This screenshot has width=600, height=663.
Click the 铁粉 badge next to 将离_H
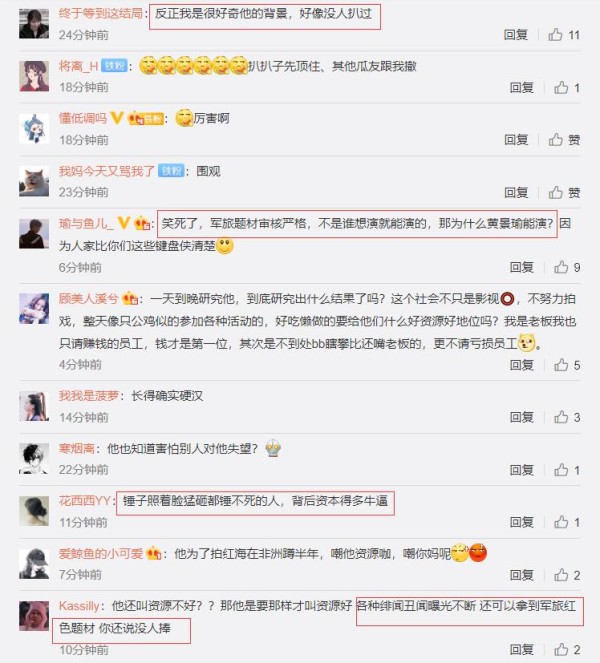click(114, 66)
